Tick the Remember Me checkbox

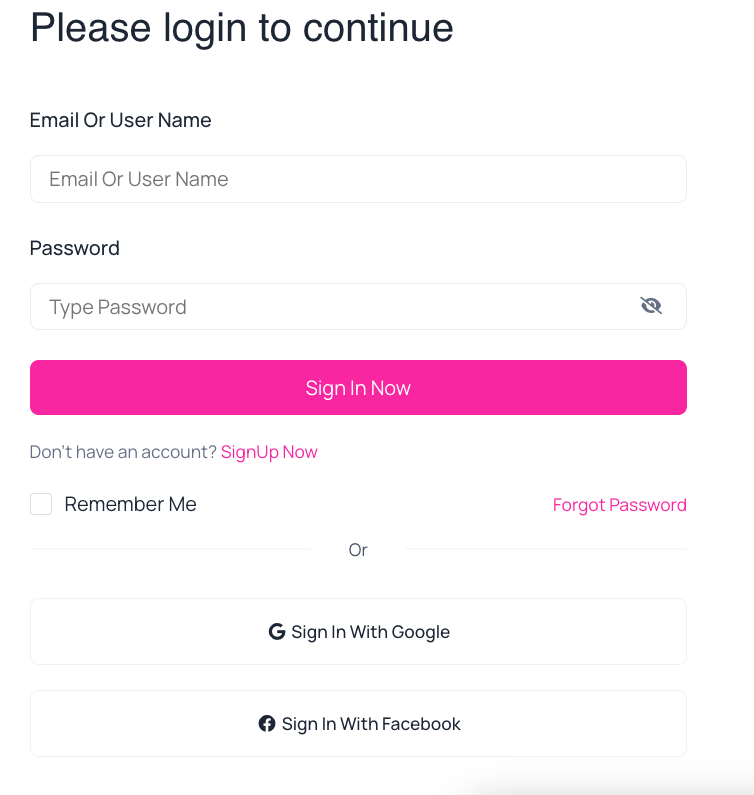click(x=41, y=504)
